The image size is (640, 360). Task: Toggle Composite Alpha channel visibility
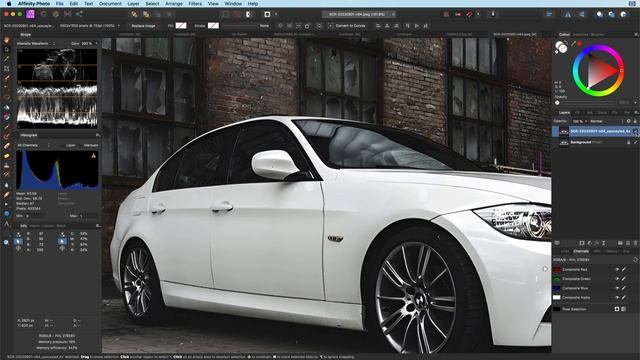click(x=617, y=298)
